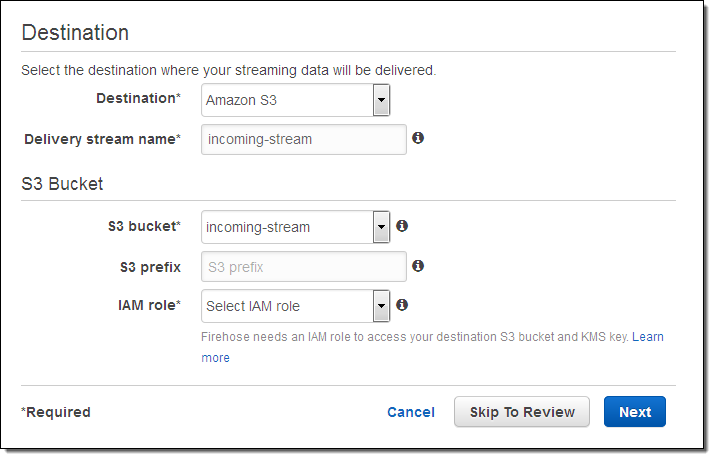Click info icon beside Delivery stream name
The image size is (714, 459).
pyautogui.click(x=418, y=138)
